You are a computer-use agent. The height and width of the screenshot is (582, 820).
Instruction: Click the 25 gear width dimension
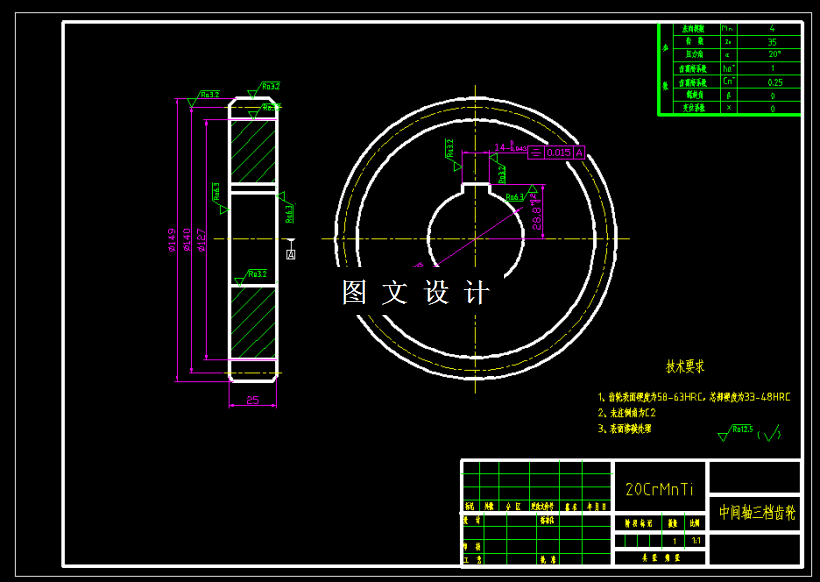coord(253,400)
